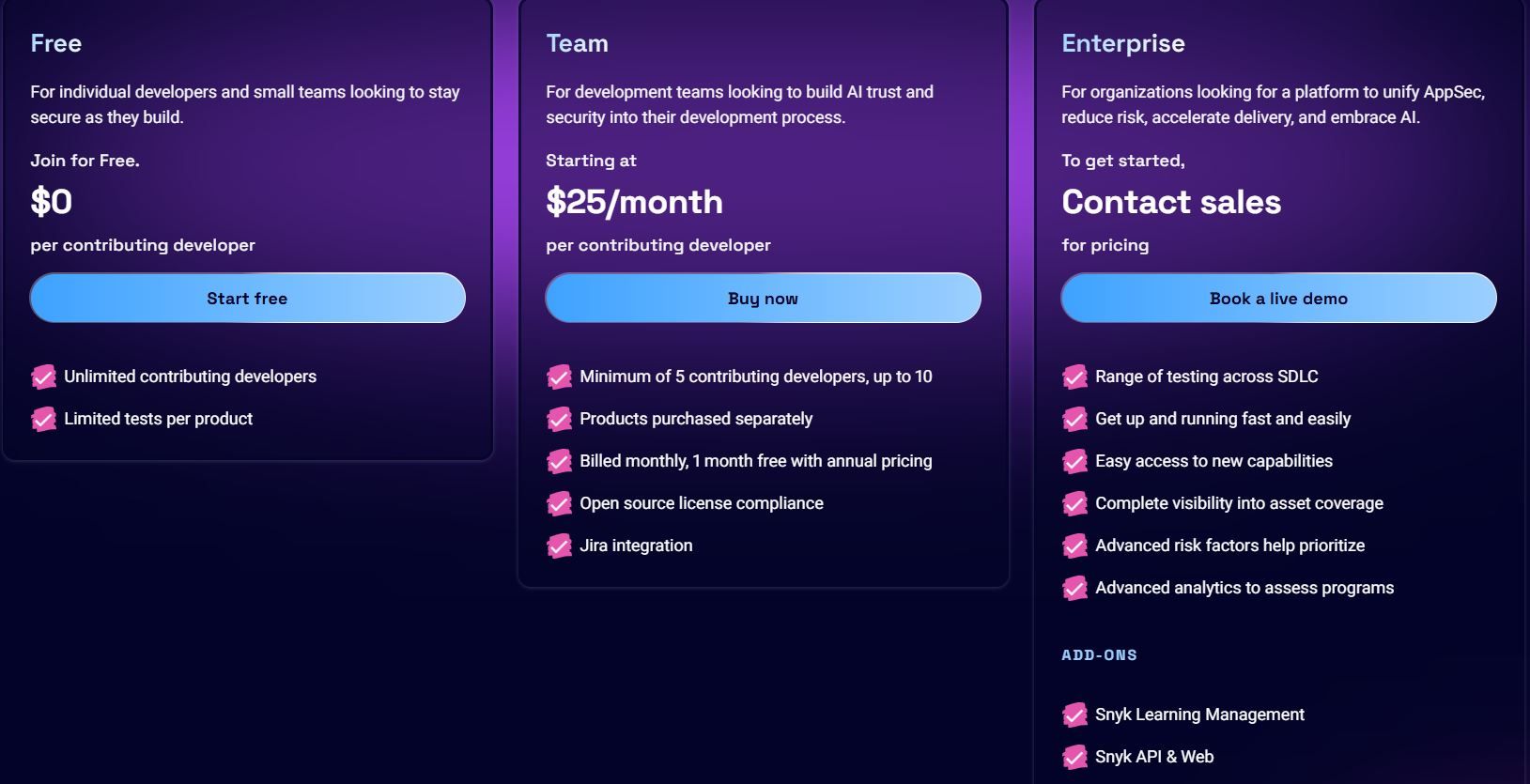Screen dimensions: 1530x784
Task: Select the Team plan heading
Action: coord(577,43)
